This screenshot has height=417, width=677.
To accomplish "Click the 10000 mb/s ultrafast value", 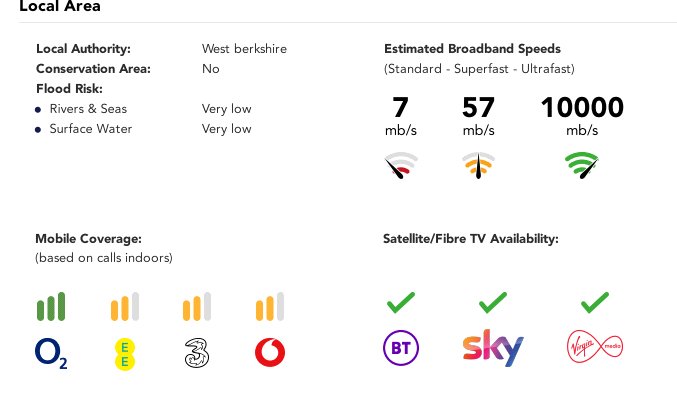I will [x=582, y=116].
